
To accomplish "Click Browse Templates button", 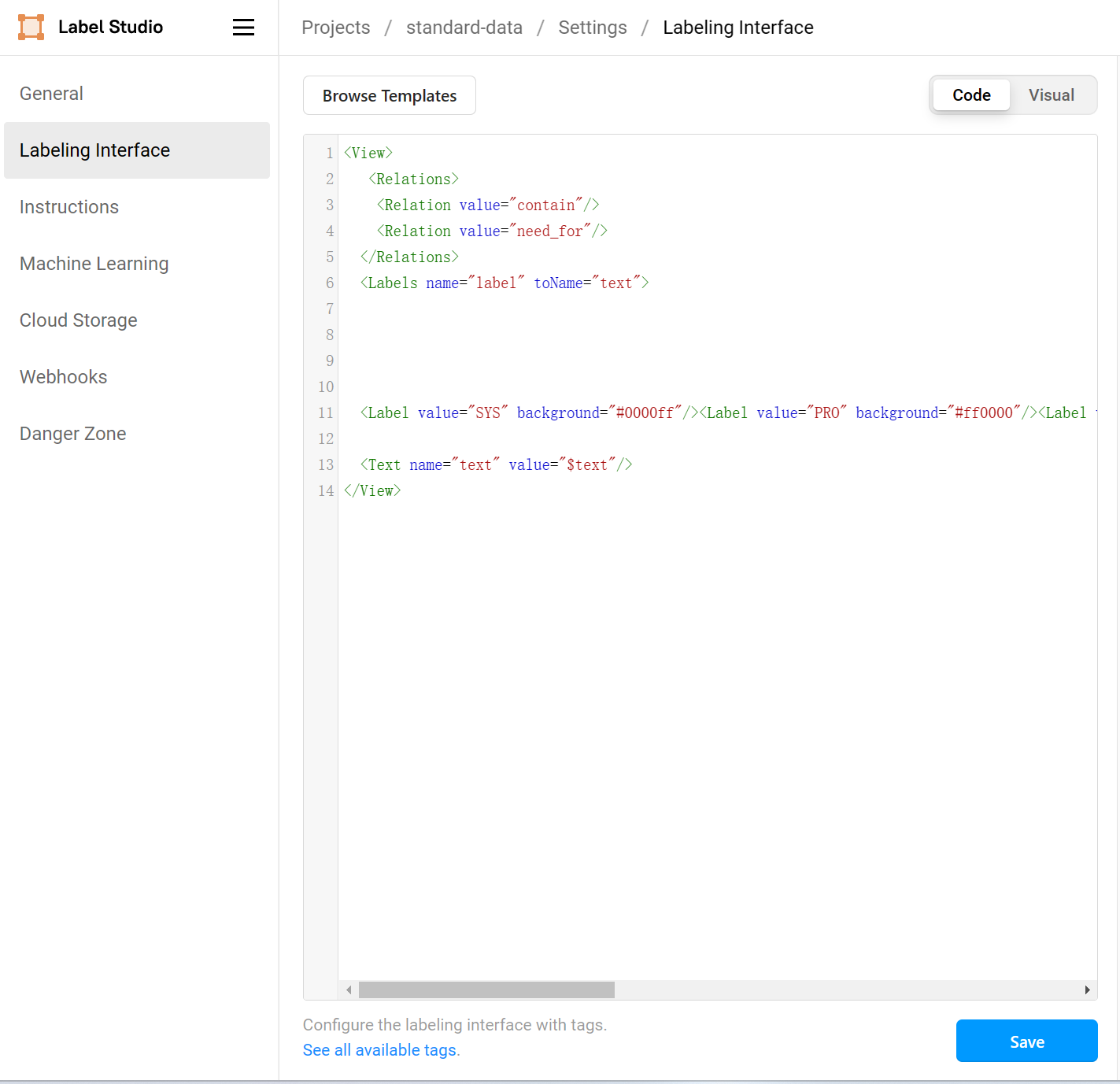I will tap(390, 95).
